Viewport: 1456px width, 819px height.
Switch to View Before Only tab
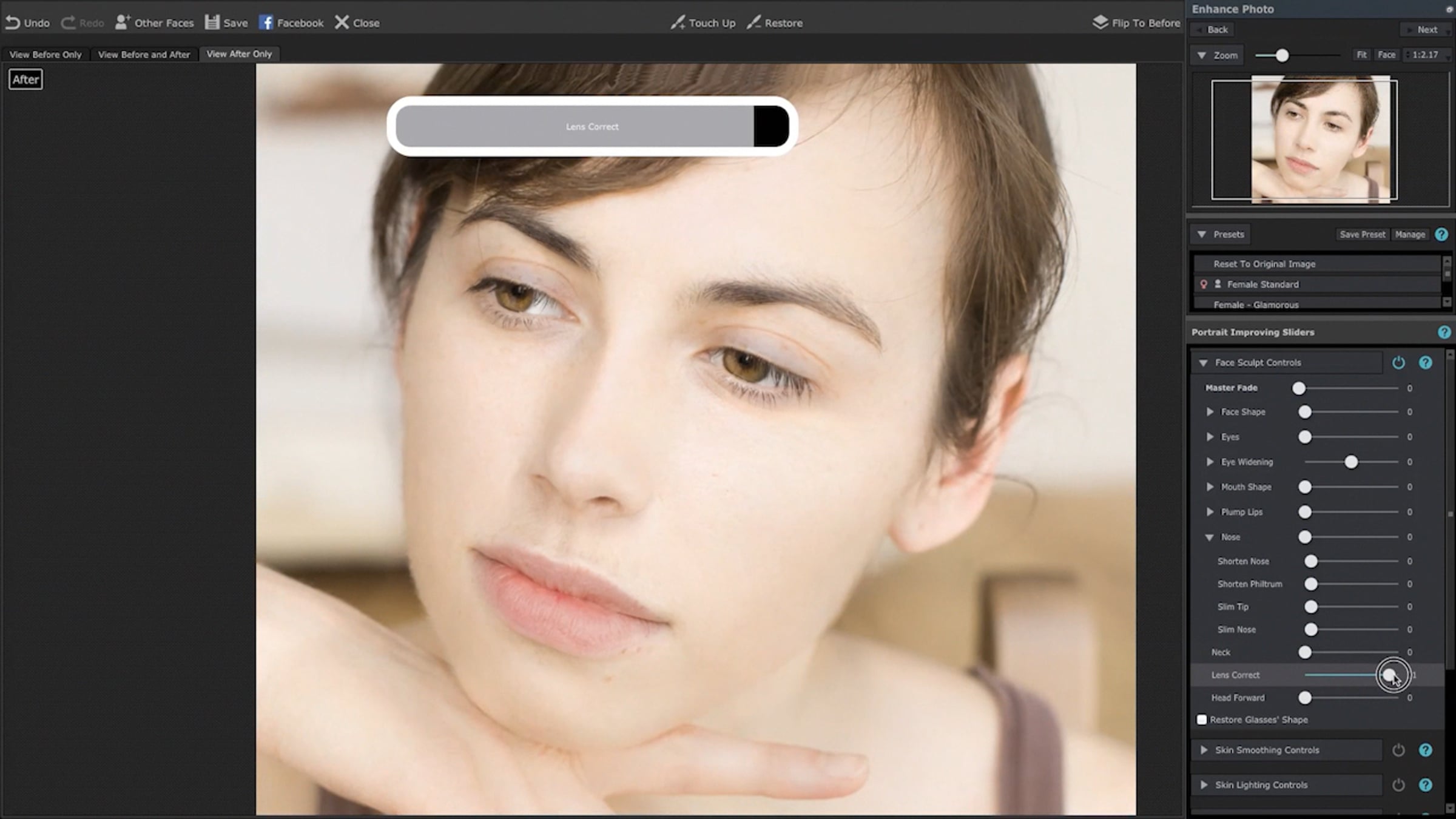[45, 55]
